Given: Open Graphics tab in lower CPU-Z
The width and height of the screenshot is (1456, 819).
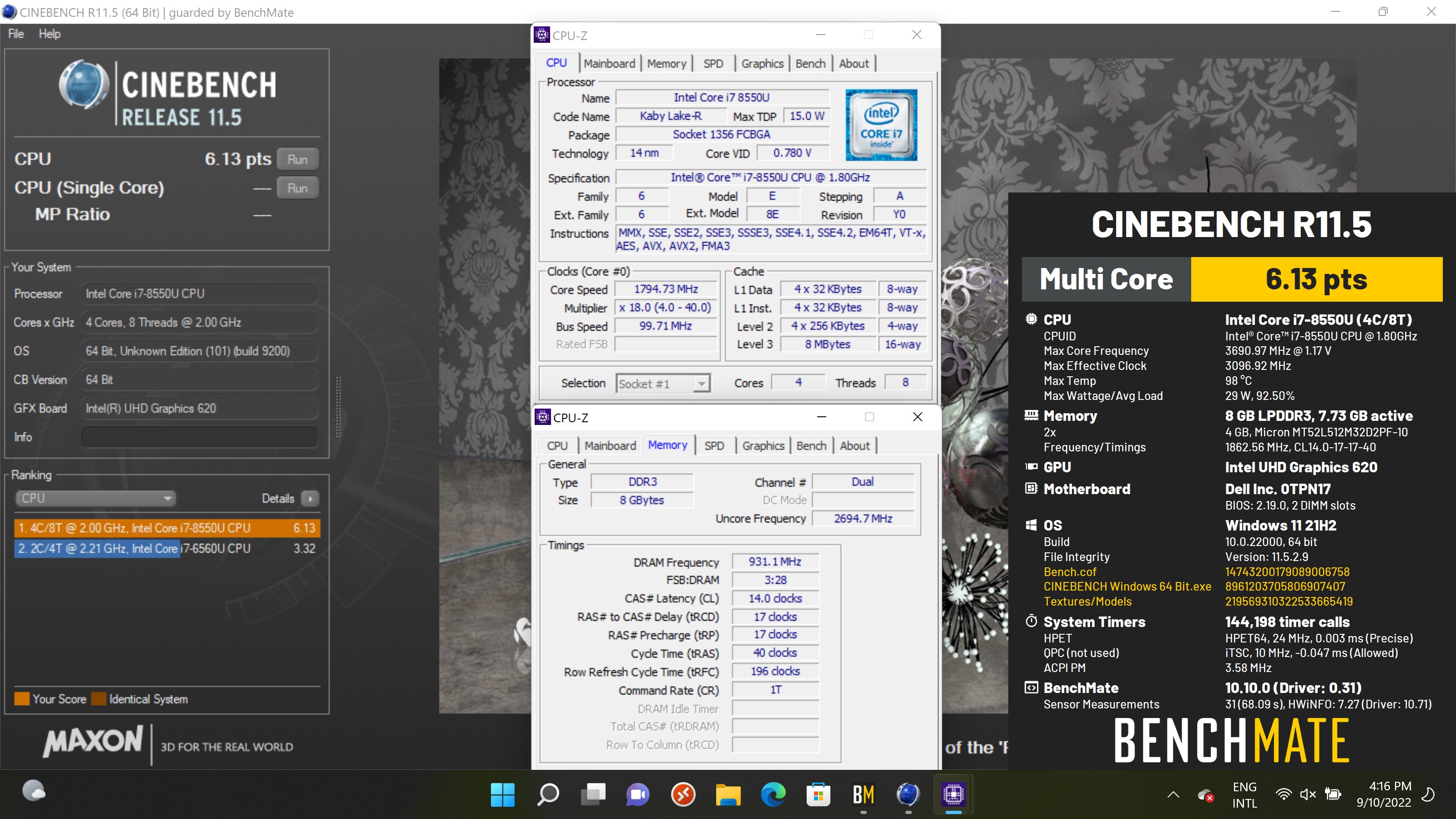Looking at the screenshot, I should tap(763, 445).
